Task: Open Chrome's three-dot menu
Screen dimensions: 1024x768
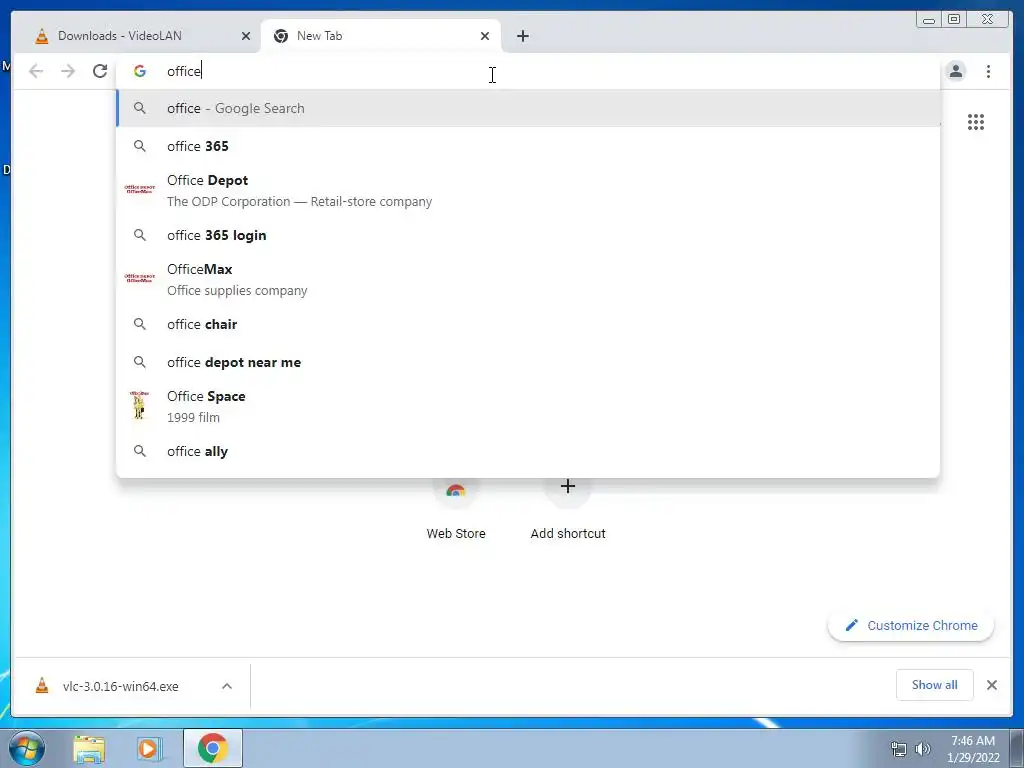Action: (988, 71)
